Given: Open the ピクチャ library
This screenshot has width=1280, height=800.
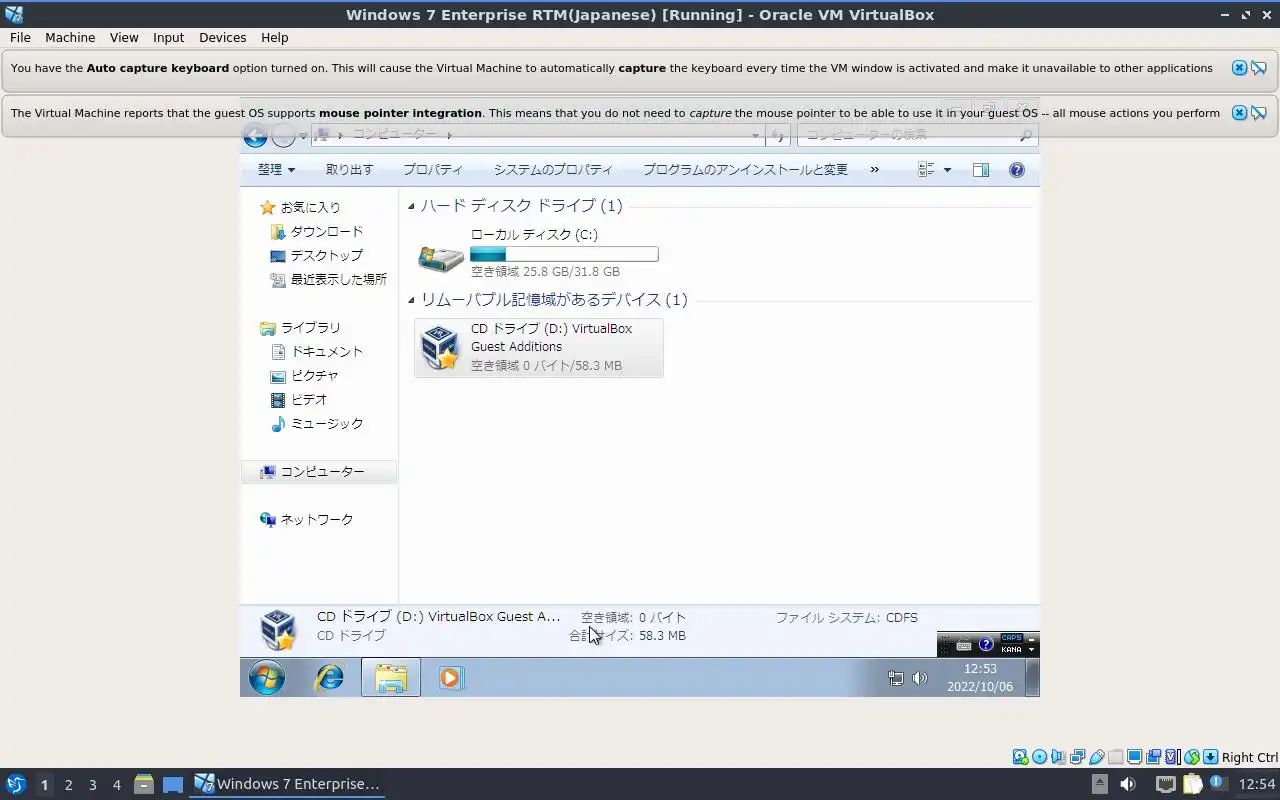Looking at the screenshot, I should 305,375.
